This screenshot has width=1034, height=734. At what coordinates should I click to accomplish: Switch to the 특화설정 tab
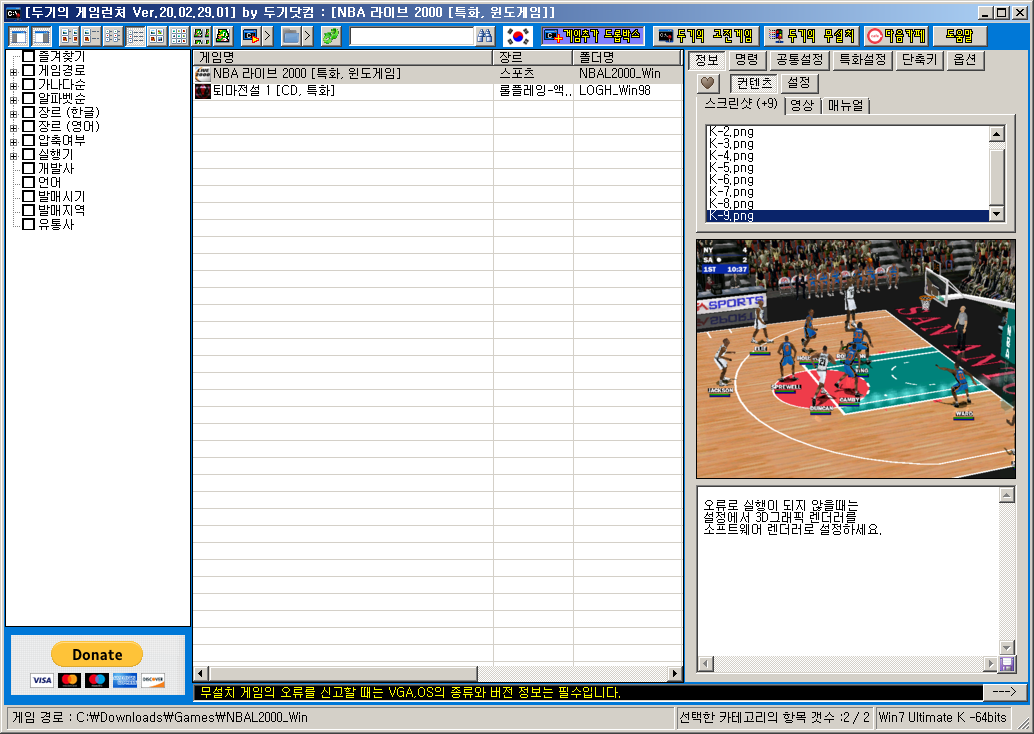pyautogui.click(x=863, y=60)
